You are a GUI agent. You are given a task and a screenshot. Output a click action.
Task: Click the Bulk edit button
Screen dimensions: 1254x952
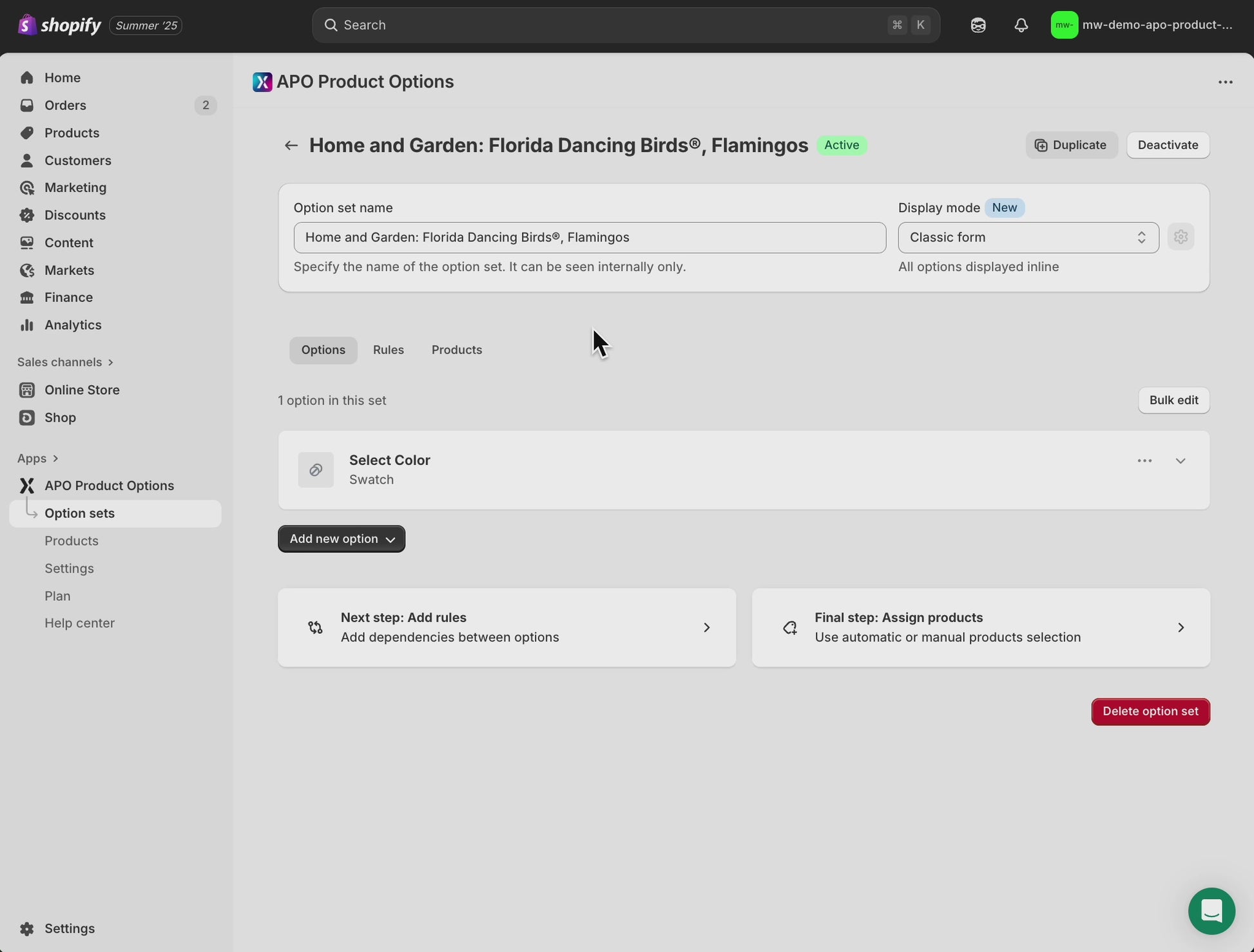click(x=1173, y=401)
